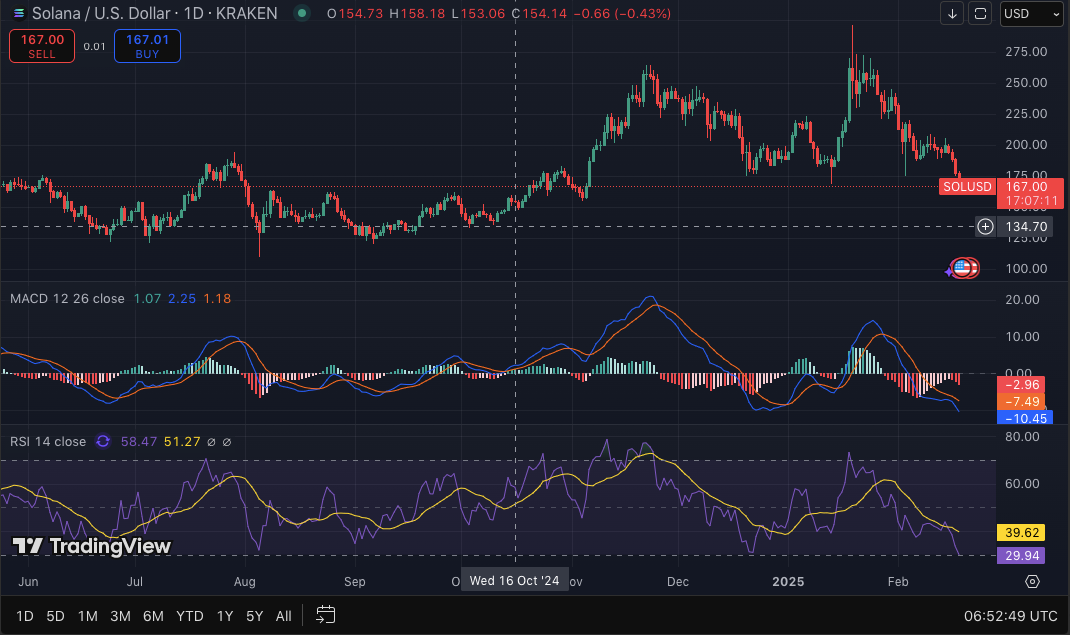Click the green market status dot

pyautogui.click(x=301, y=14)
